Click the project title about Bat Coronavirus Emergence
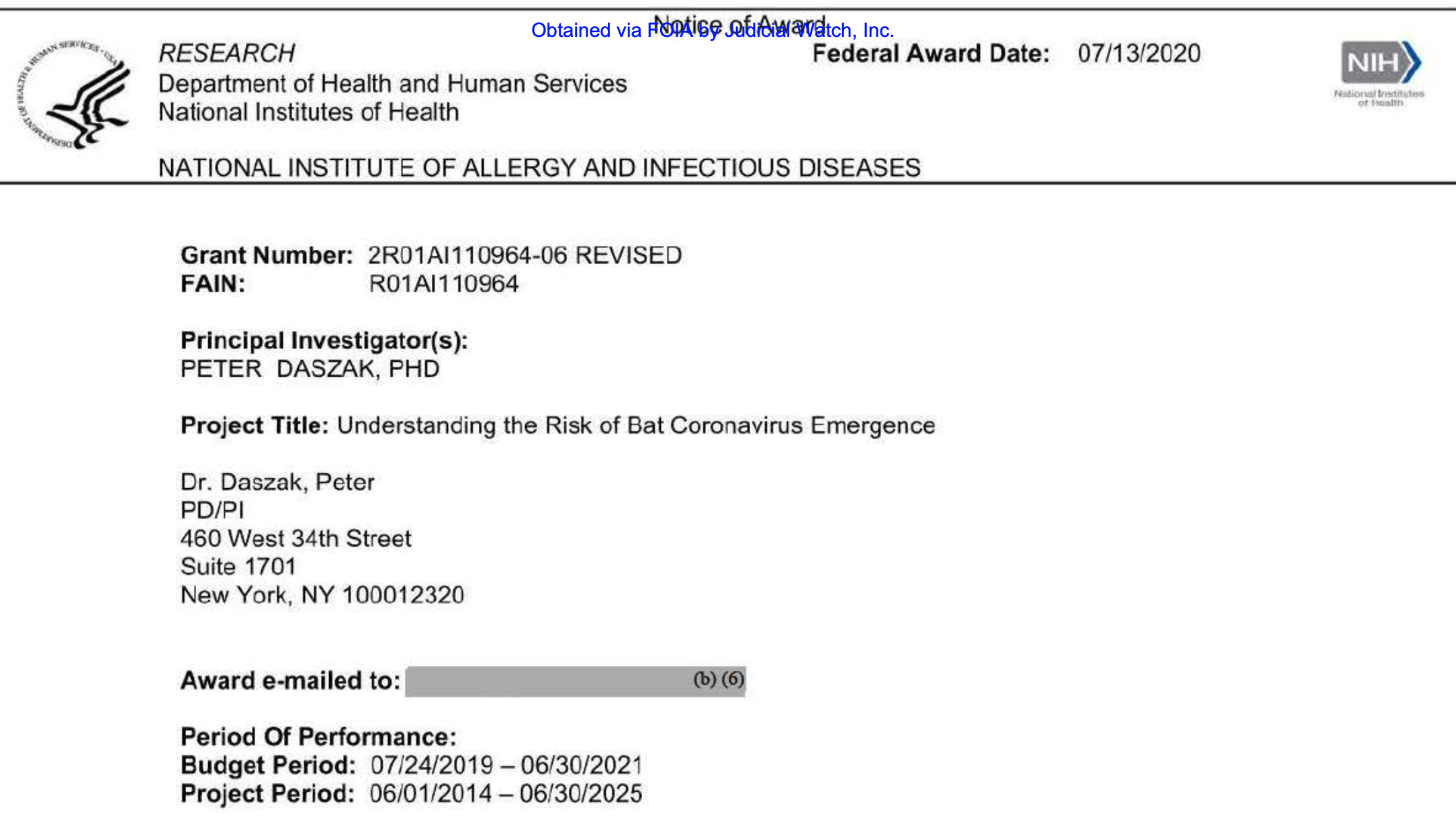This screenshot has height=838, width=1456. (x=635, y=426)
